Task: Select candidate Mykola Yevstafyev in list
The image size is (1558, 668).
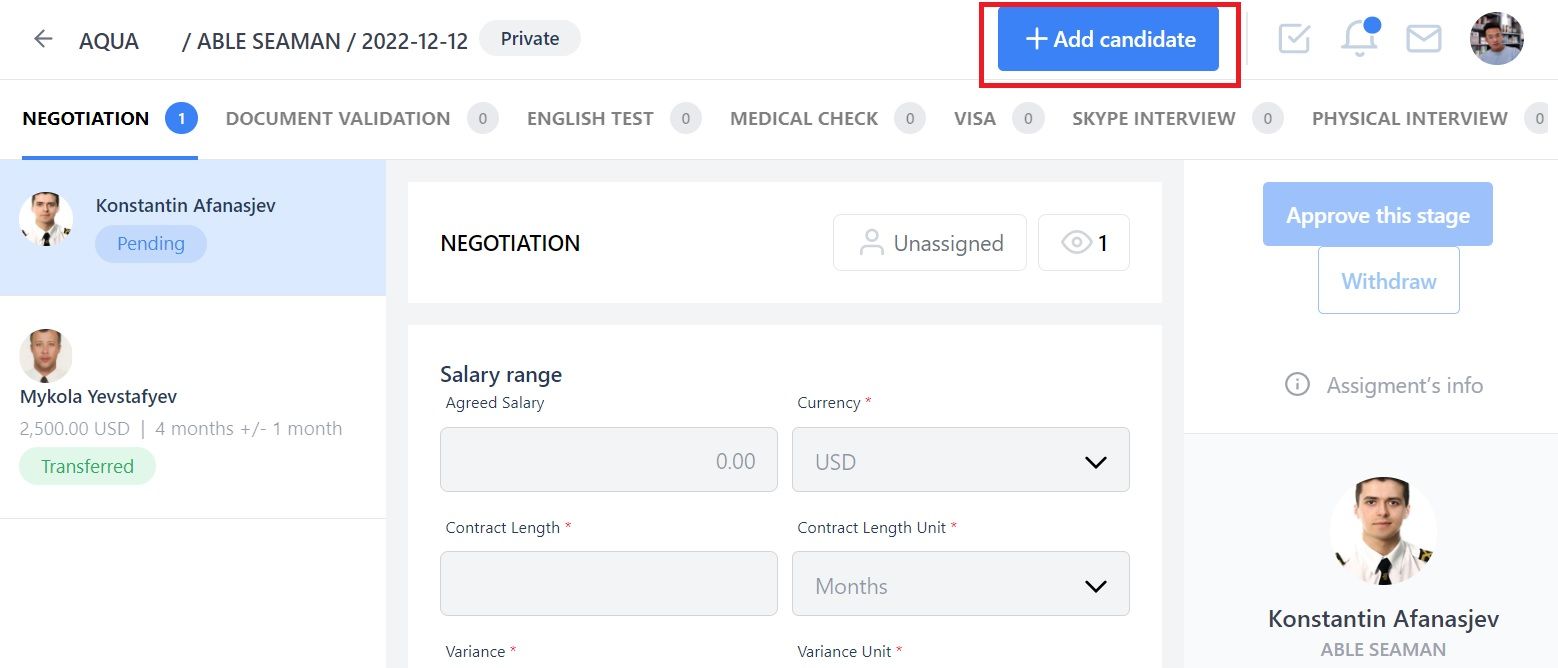Action: tap(193, 407)
